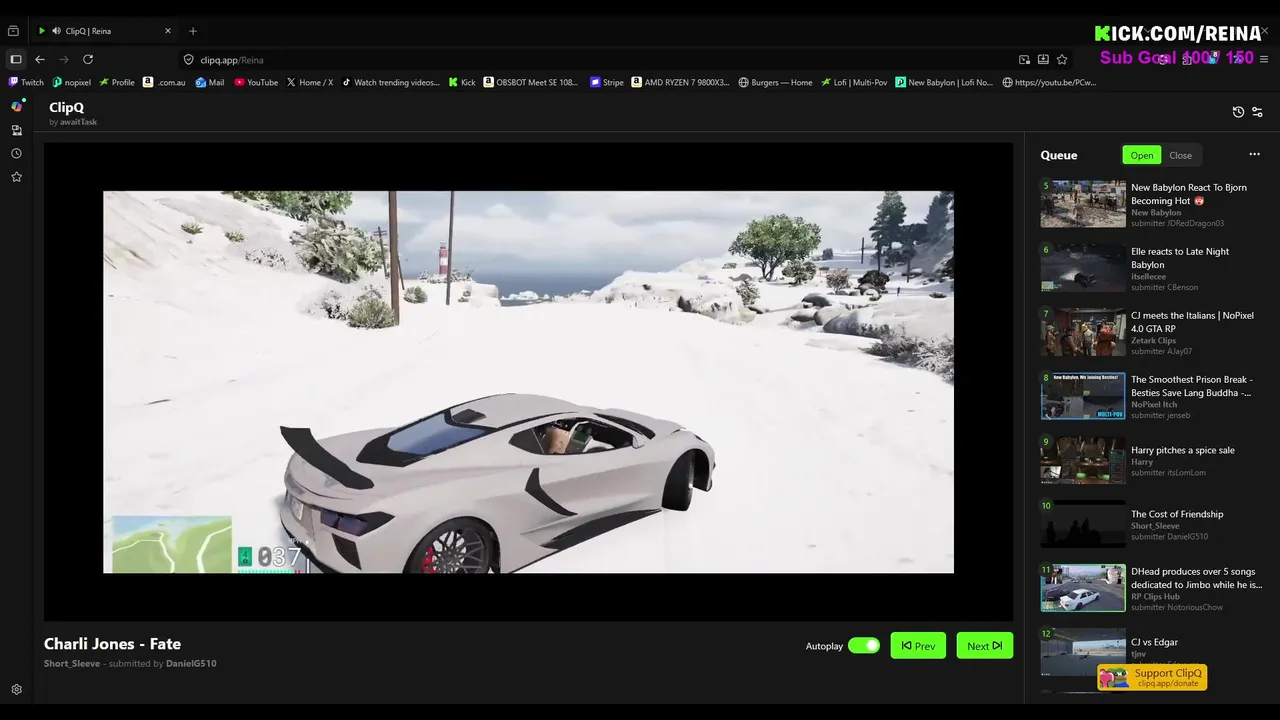Image resolution: width=1280 pixels, height=720 pixels.
Task: Reload the page with refresh icon
Action: pyautogui.click(x=88, y=59)
